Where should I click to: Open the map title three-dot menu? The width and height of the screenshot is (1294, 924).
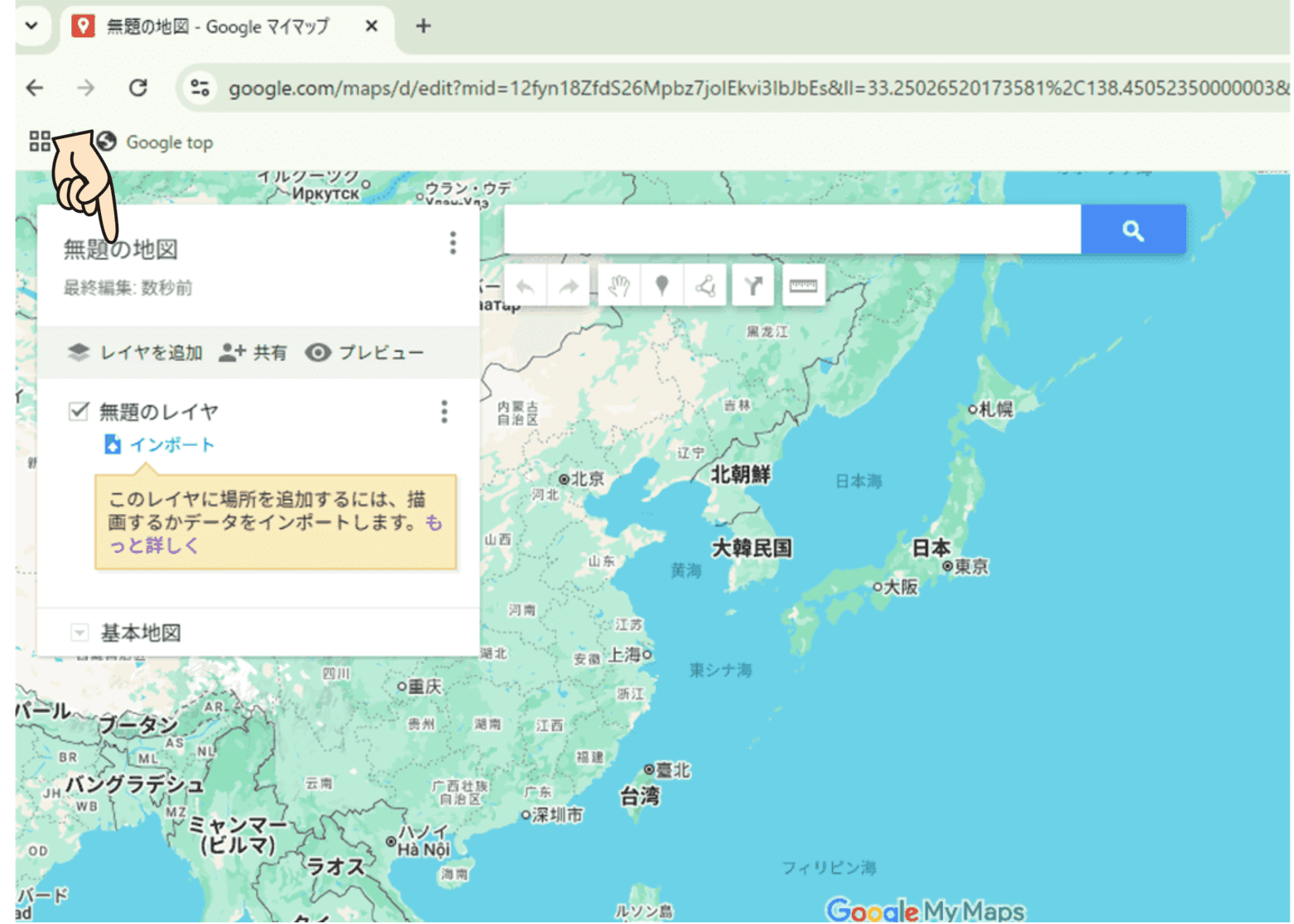click(x=452, y=243)
